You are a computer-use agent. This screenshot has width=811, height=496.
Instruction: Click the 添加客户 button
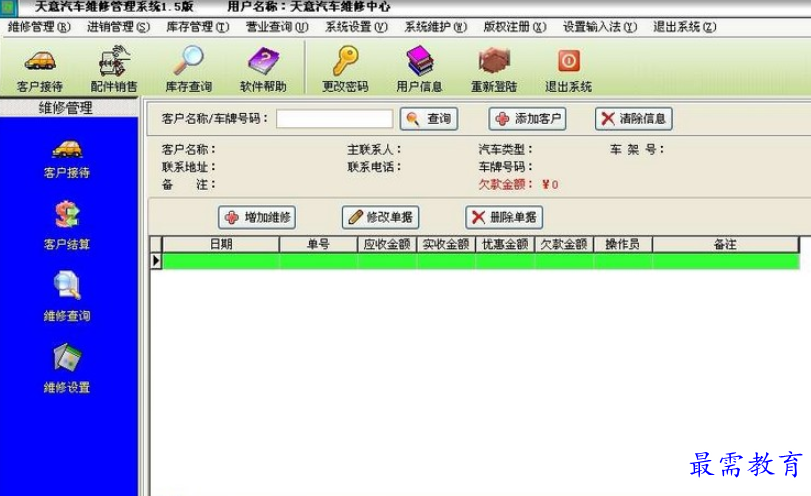click(528, 119)
